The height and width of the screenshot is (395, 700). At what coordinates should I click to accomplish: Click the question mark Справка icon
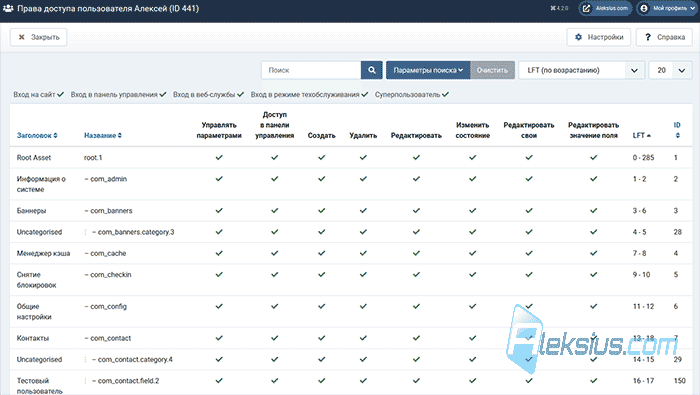tap(648, 37)
